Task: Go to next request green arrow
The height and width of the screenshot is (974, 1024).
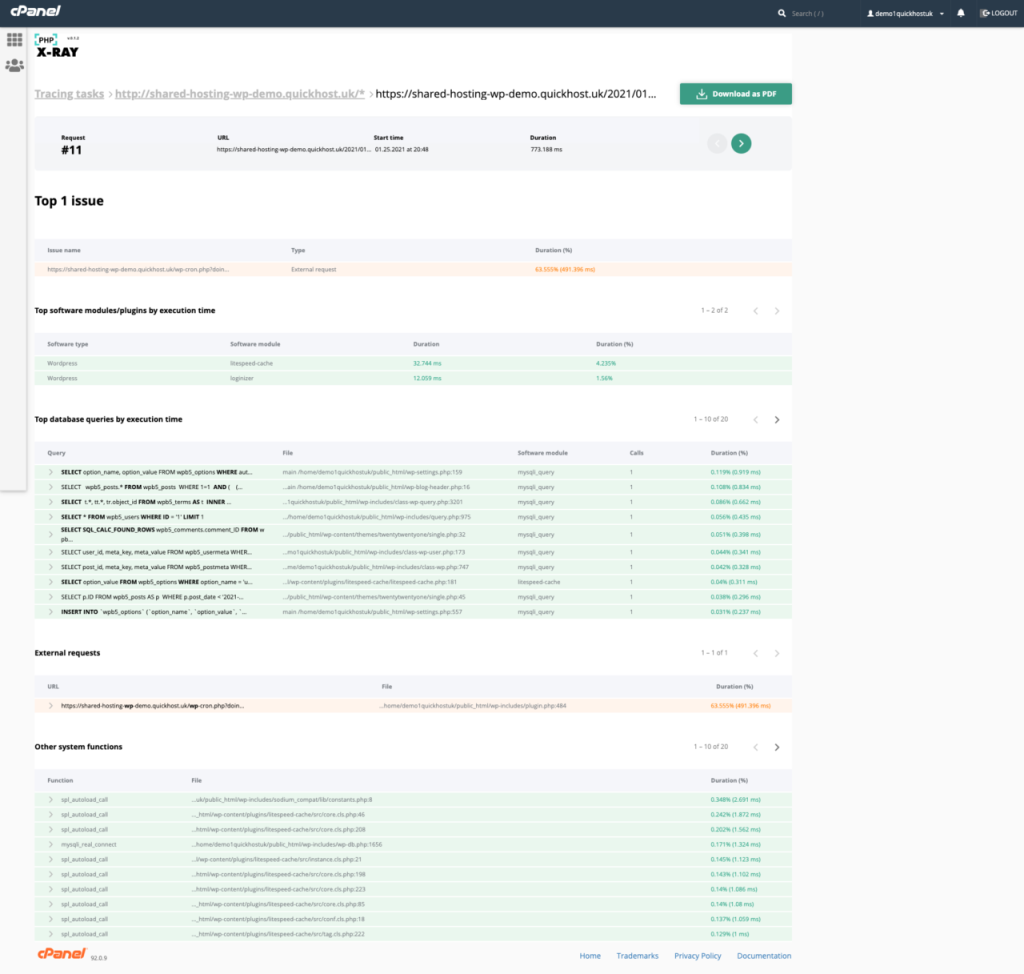Action: (x=741, y=143)
